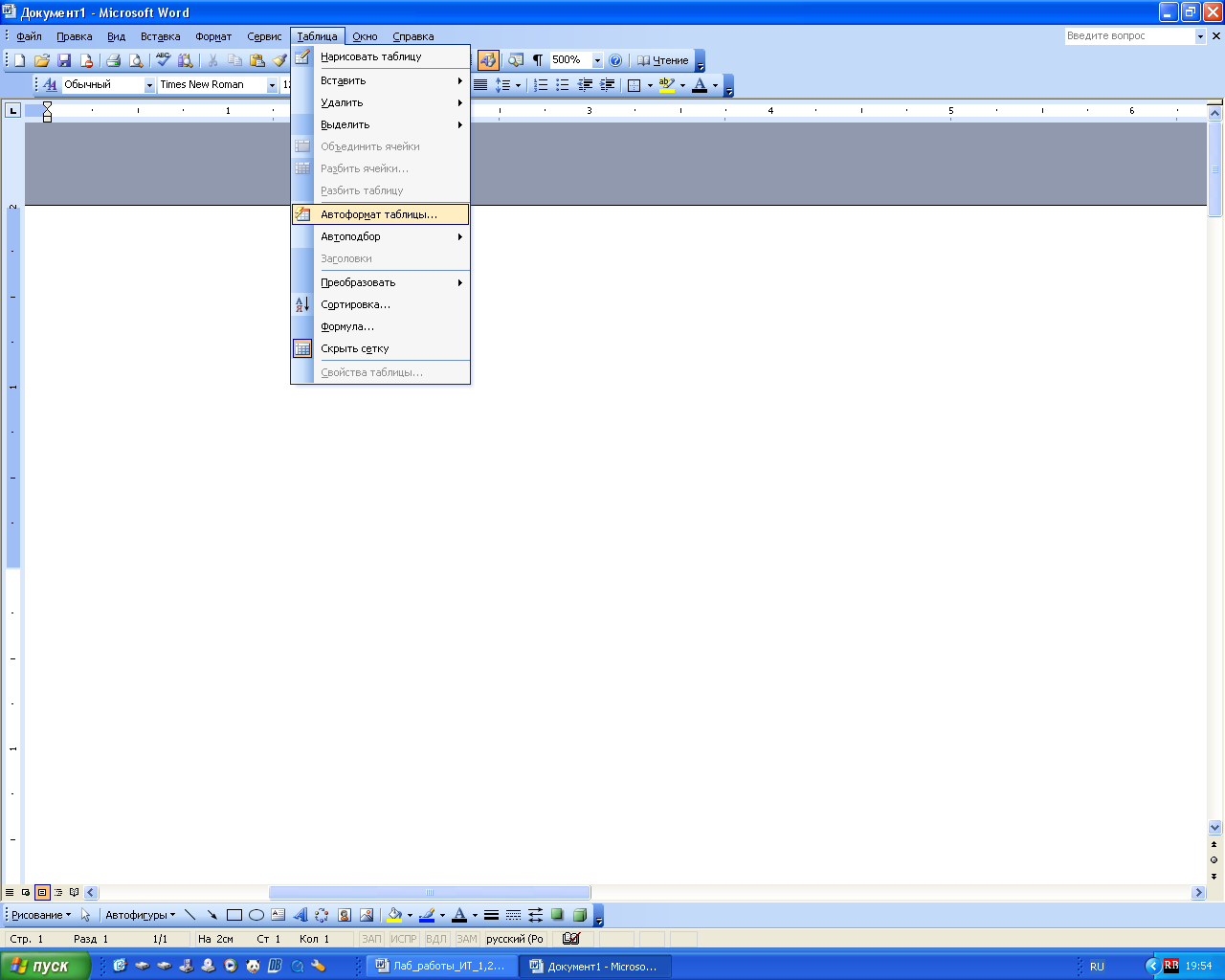Click the horizontal scrollbar thumb
This screenshot has height=980, width=1225.
click(430, 893)
